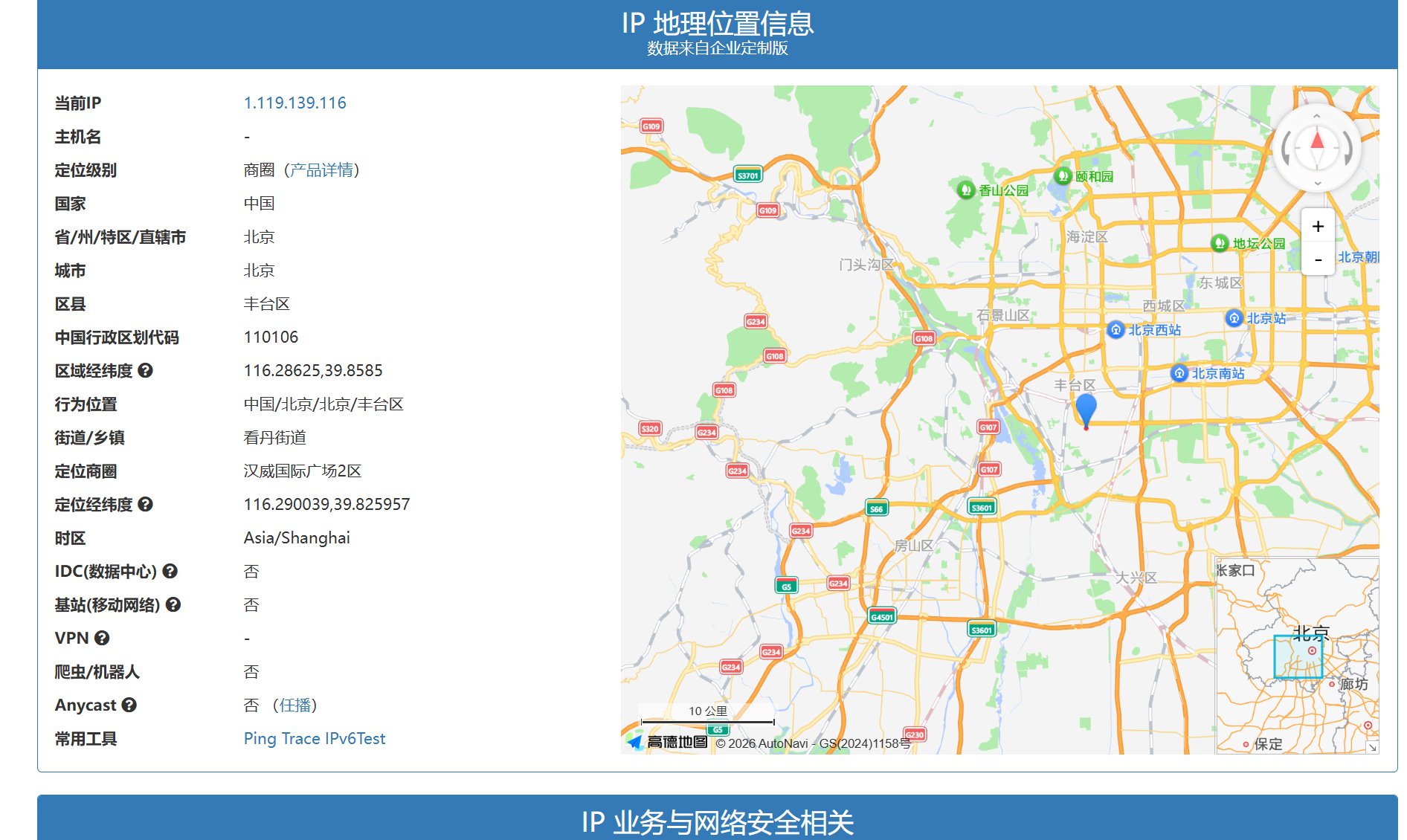Collapse the overview mini-map corner arrow
1407x840 pixels.
(1372, 747)
